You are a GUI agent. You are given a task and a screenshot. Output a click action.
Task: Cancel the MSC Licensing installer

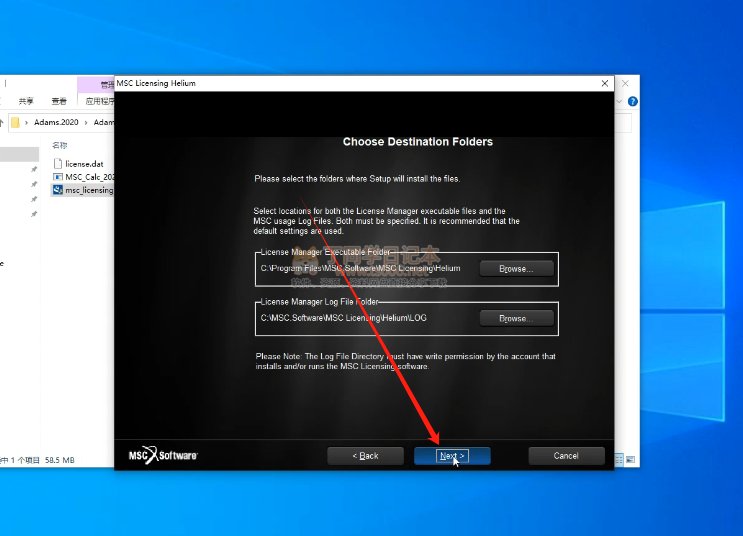coord(566,456)
